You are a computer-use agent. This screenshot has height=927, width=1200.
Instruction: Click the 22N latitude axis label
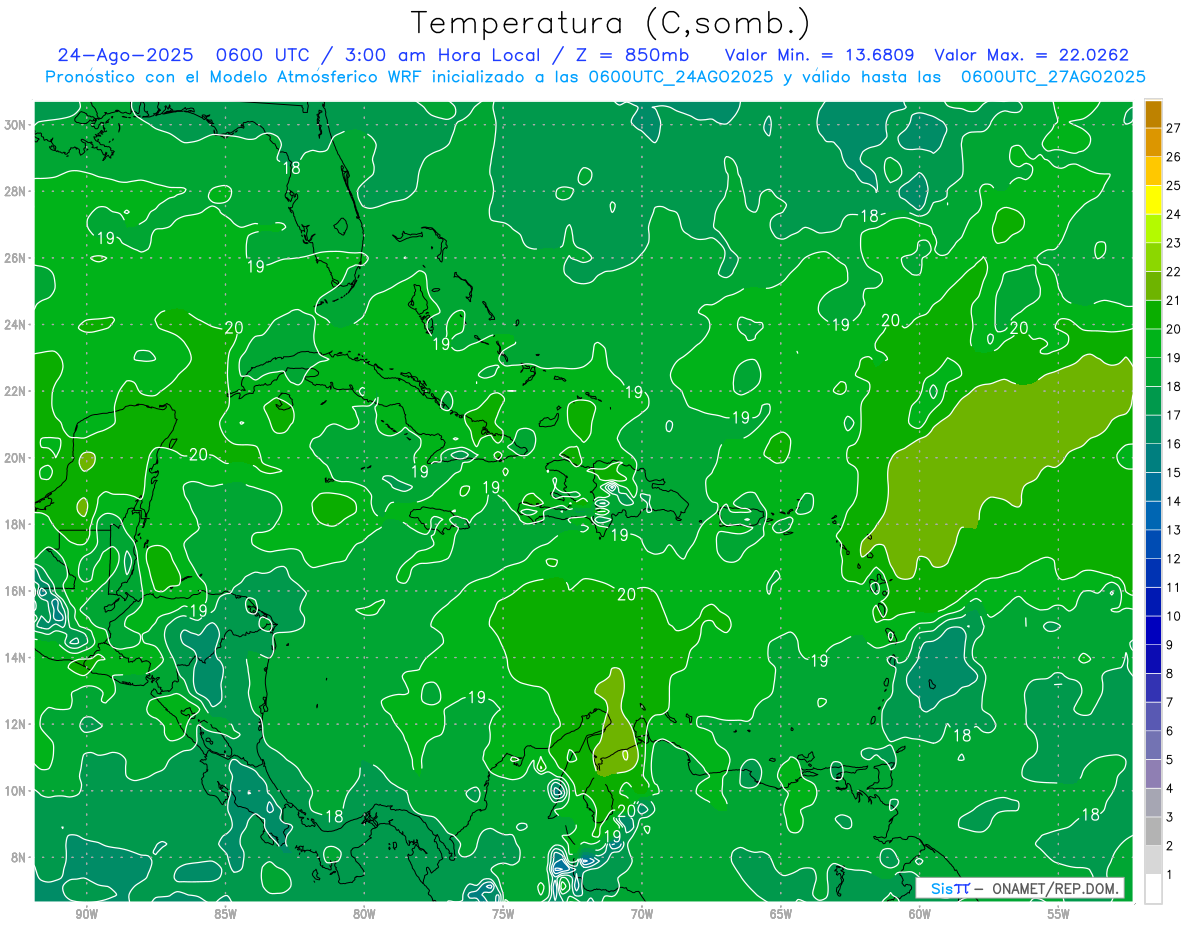pyautogui.click(x=17, y=391)
